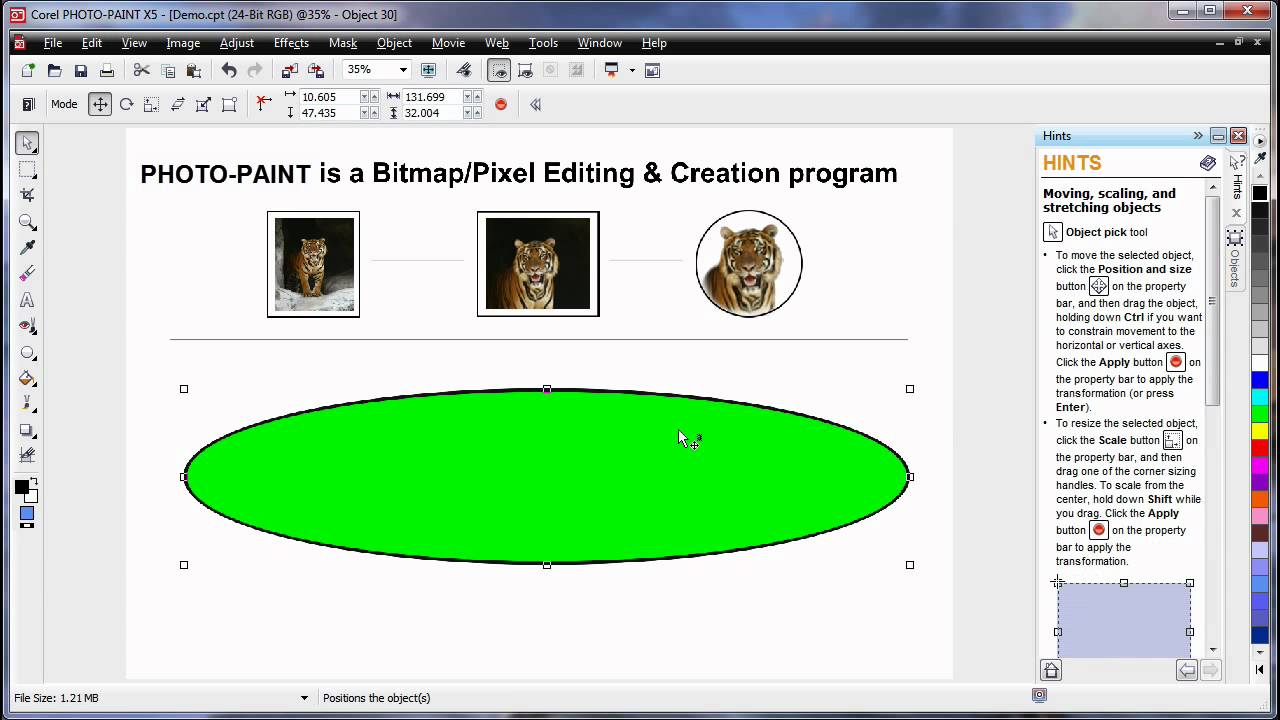The image size is (1280, 720).
Task: Open the welcome screen dropdown arrow
Action: coord(632,70)
